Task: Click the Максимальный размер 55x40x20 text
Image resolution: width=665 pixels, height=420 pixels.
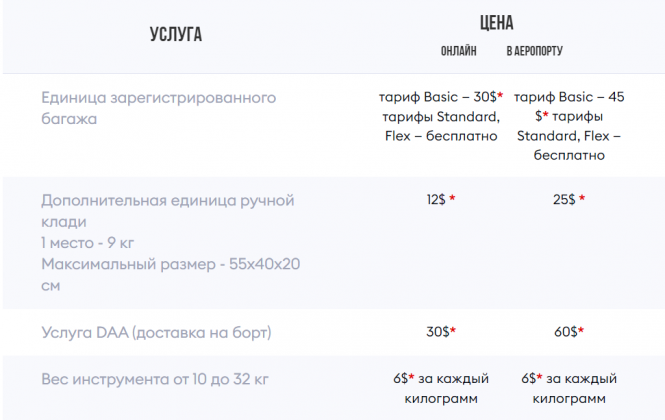Action: point(170,264)
